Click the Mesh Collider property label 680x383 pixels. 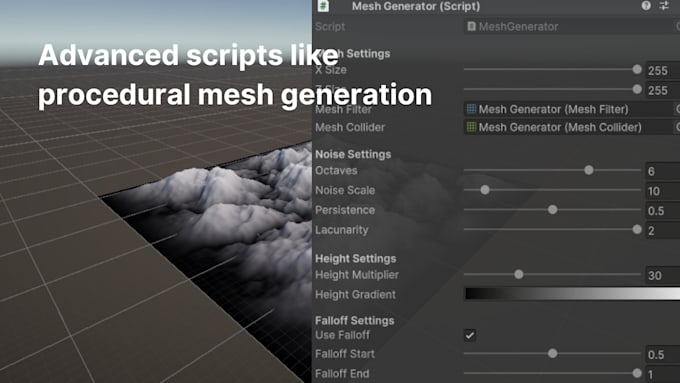pyautogui.click(x=350, y=127)
